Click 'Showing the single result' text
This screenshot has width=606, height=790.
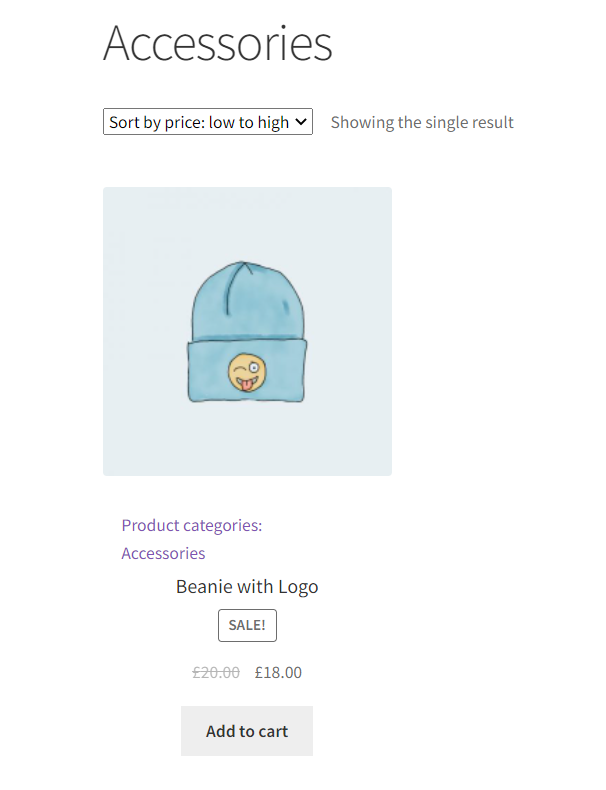pos(422,122)
